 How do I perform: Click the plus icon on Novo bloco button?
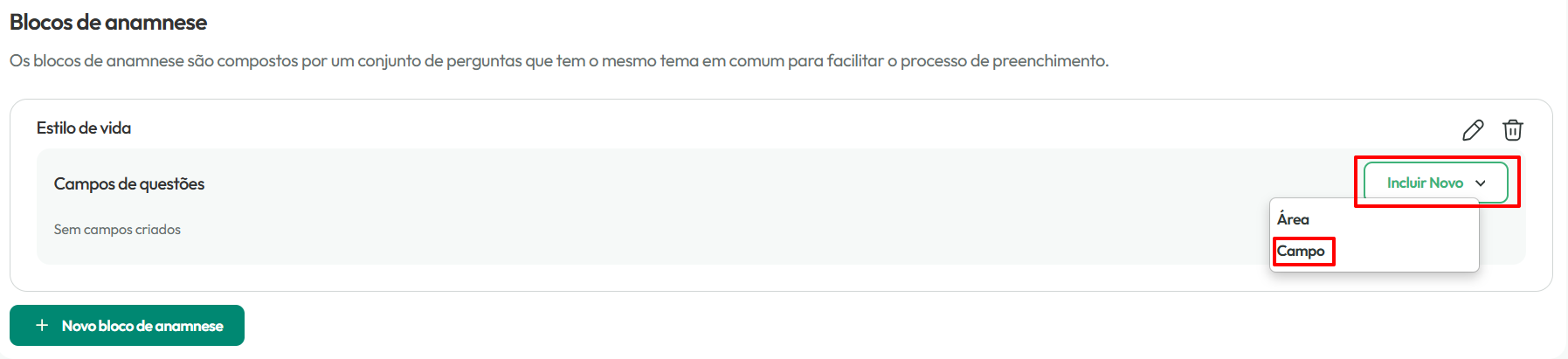(x=42, y=325)
